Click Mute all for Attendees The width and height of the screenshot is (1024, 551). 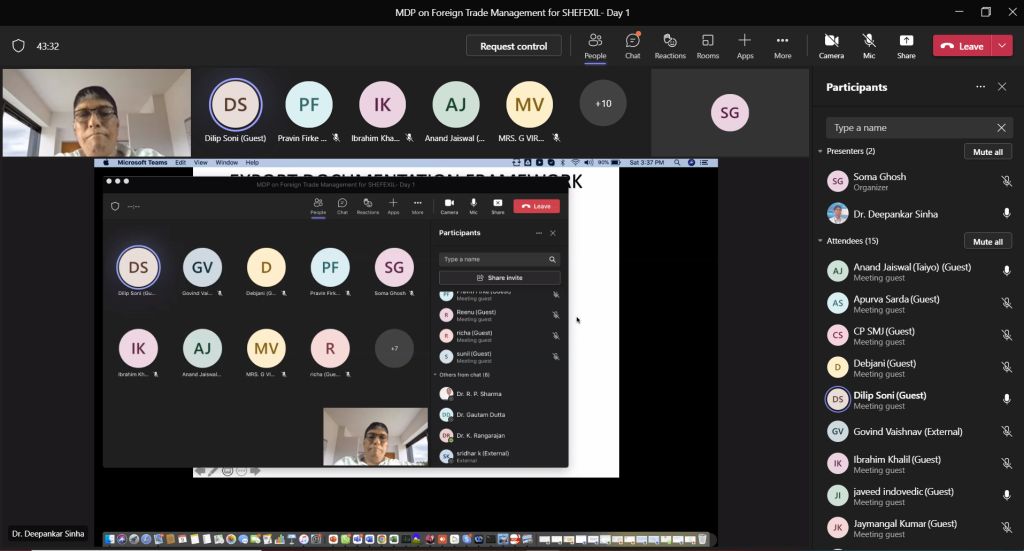987,241
